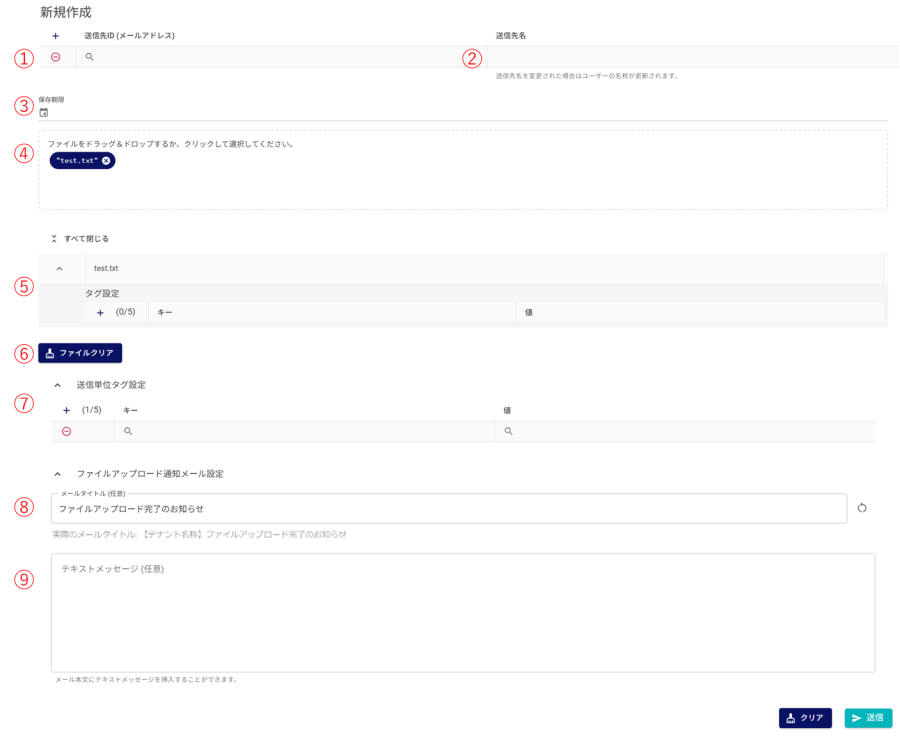Remove the test.txt chip with its x icon
Image resolution: width=900 pixels, height=744 pixels.
tap(106, 161)
